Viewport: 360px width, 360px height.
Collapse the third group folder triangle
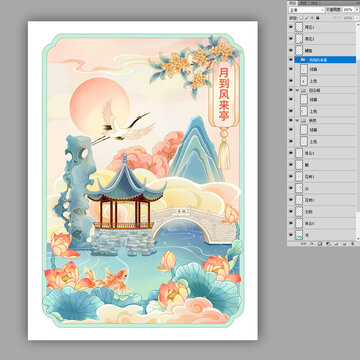point(297,120)
